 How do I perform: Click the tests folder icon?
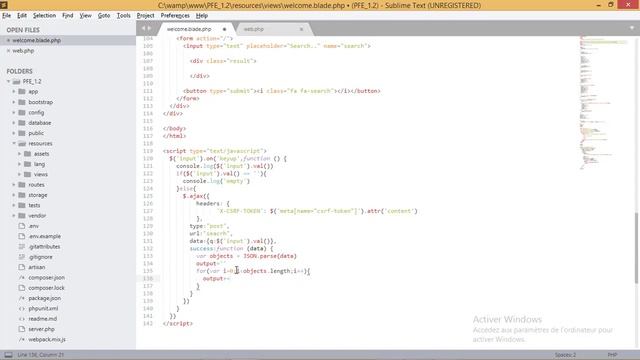tap(22, 205)
